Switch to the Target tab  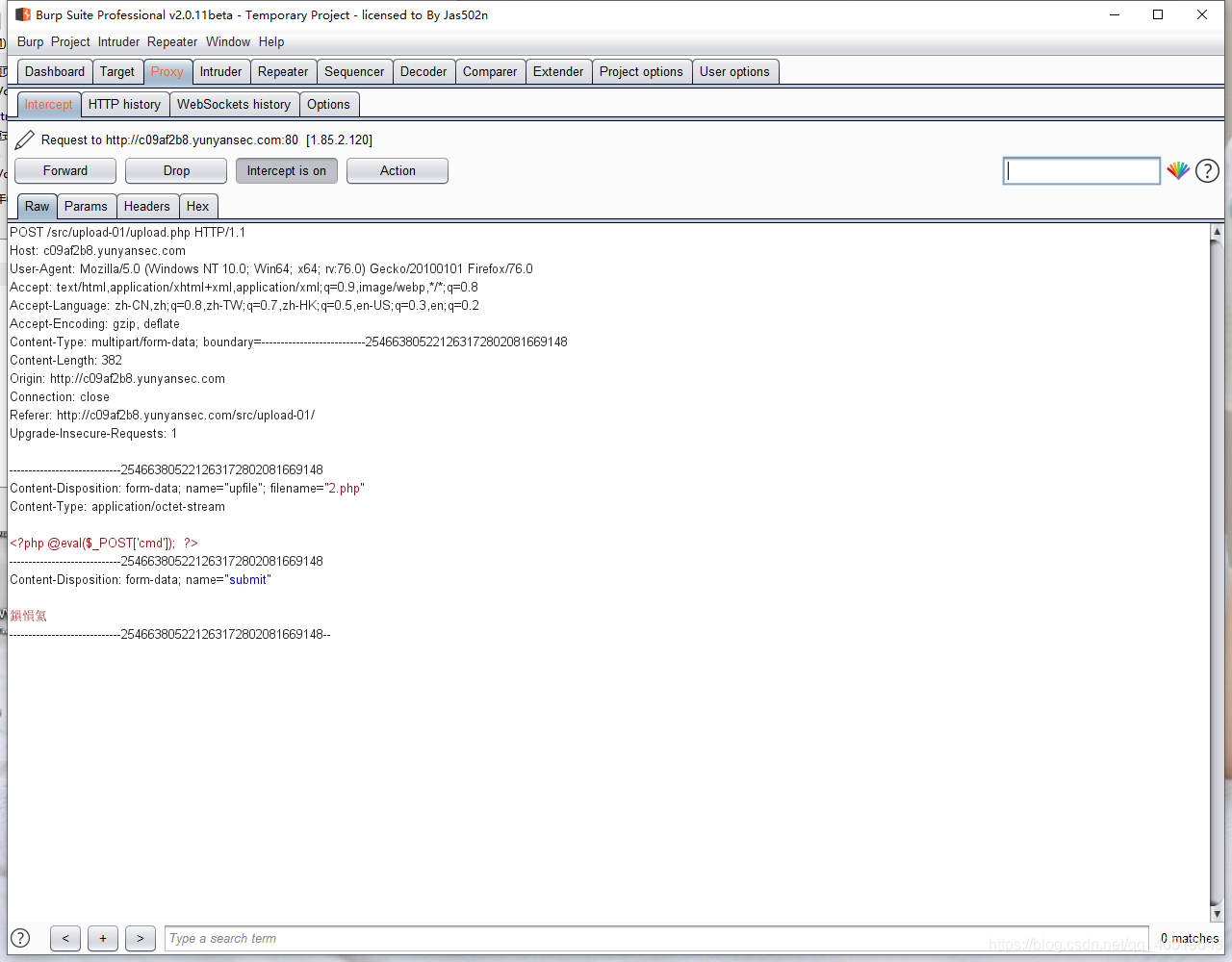tap(117, 72)
